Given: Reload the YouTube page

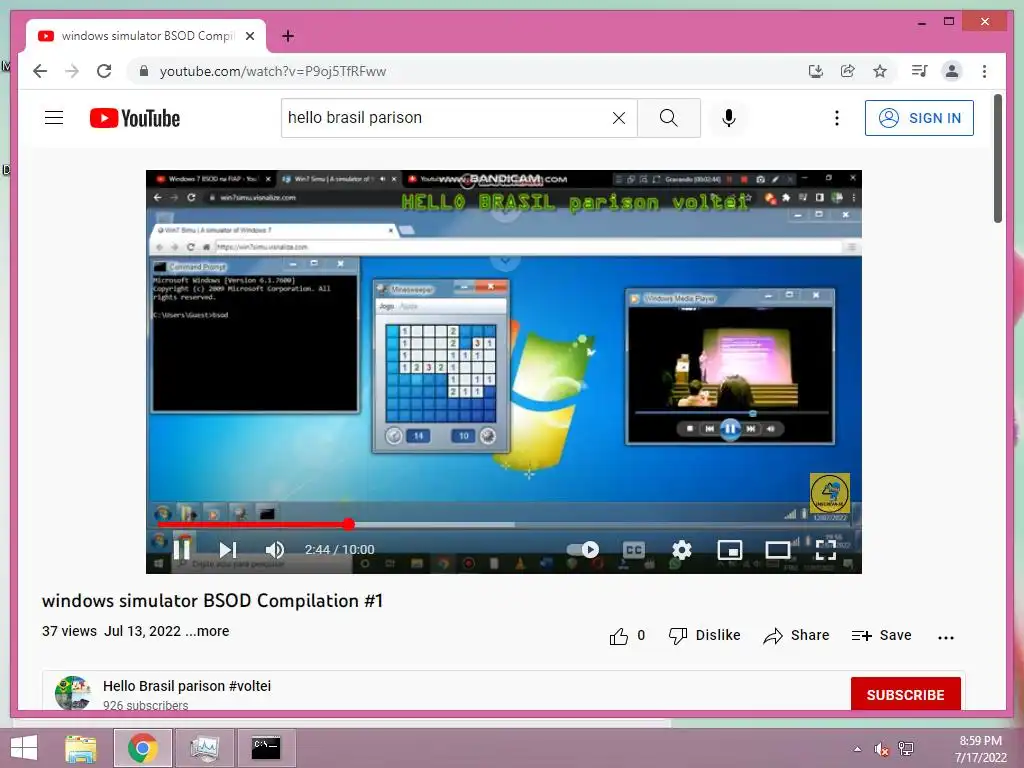Looking at the screenshot, I should (x=104, y=71).
